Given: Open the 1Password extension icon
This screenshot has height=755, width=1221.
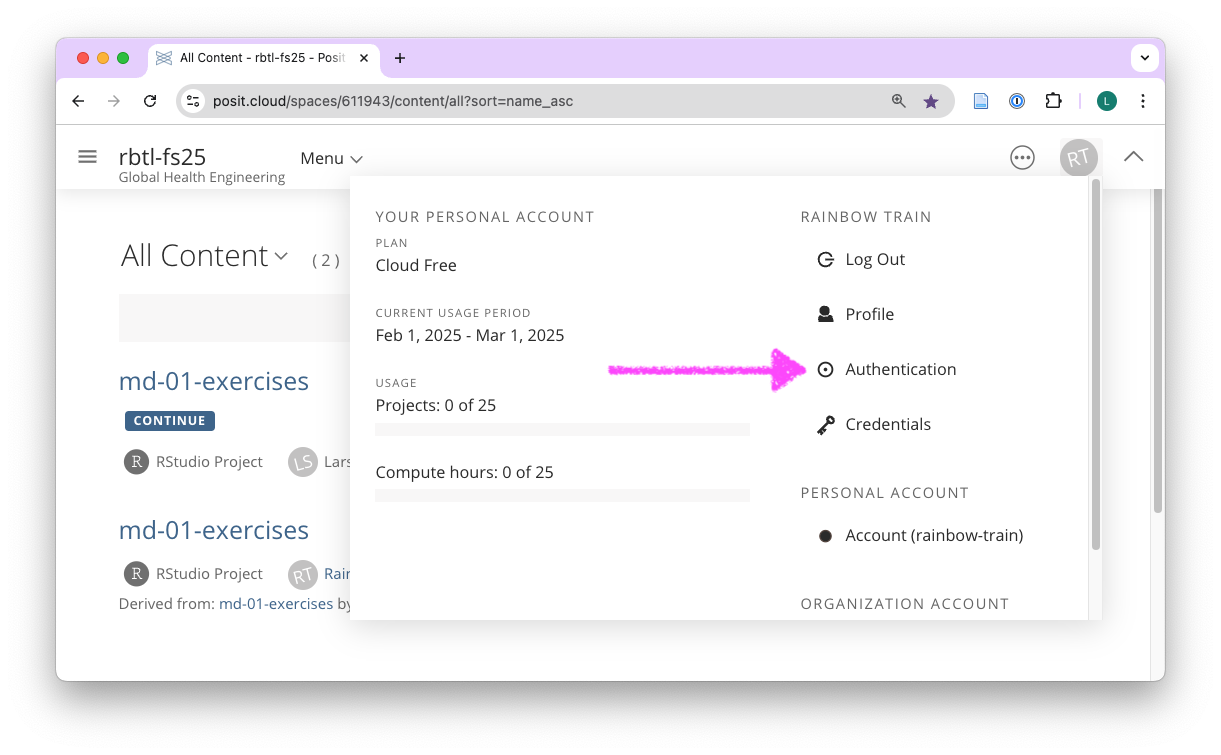Looking at the screenshot, I should point(1017,101).
